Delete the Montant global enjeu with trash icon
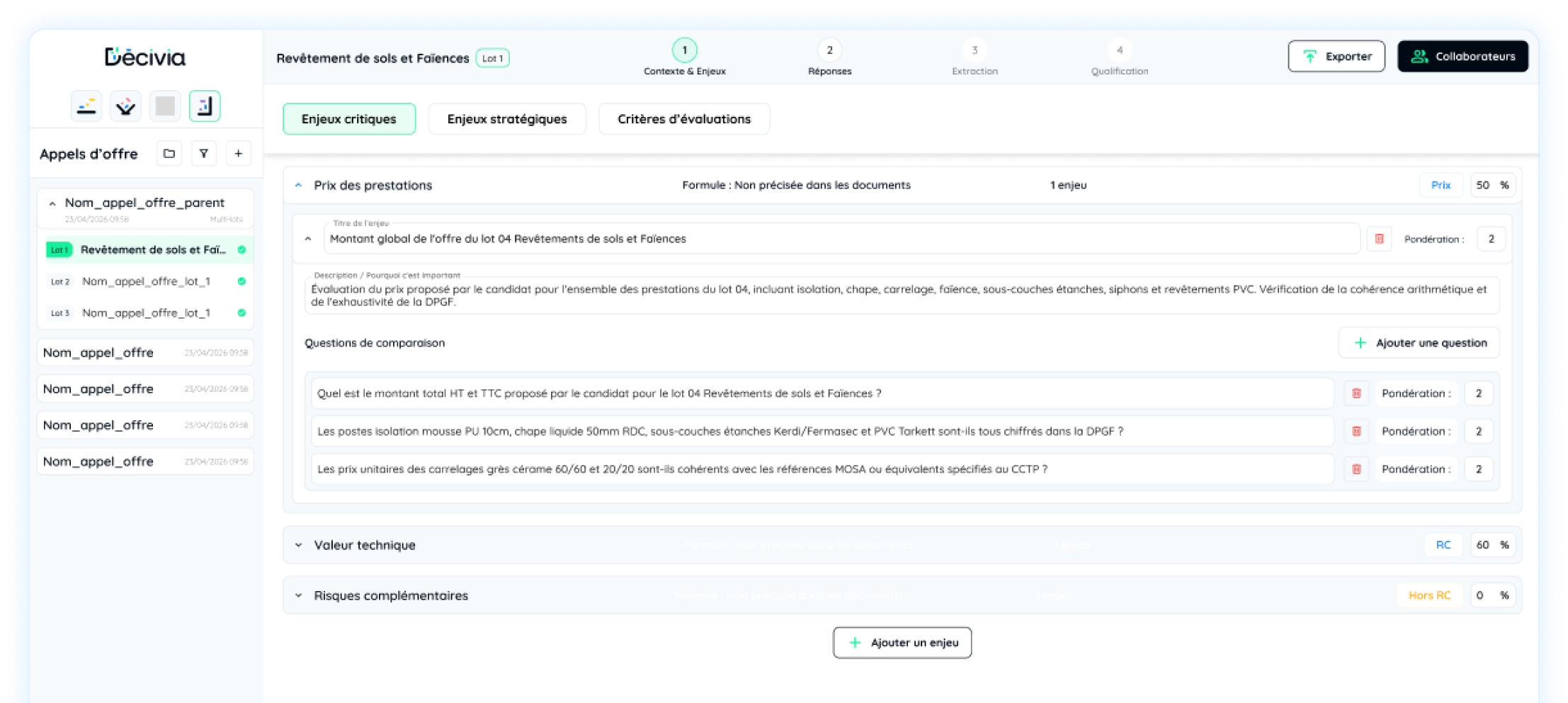This screenshot has width=1568, height=703. (1379, 239)
